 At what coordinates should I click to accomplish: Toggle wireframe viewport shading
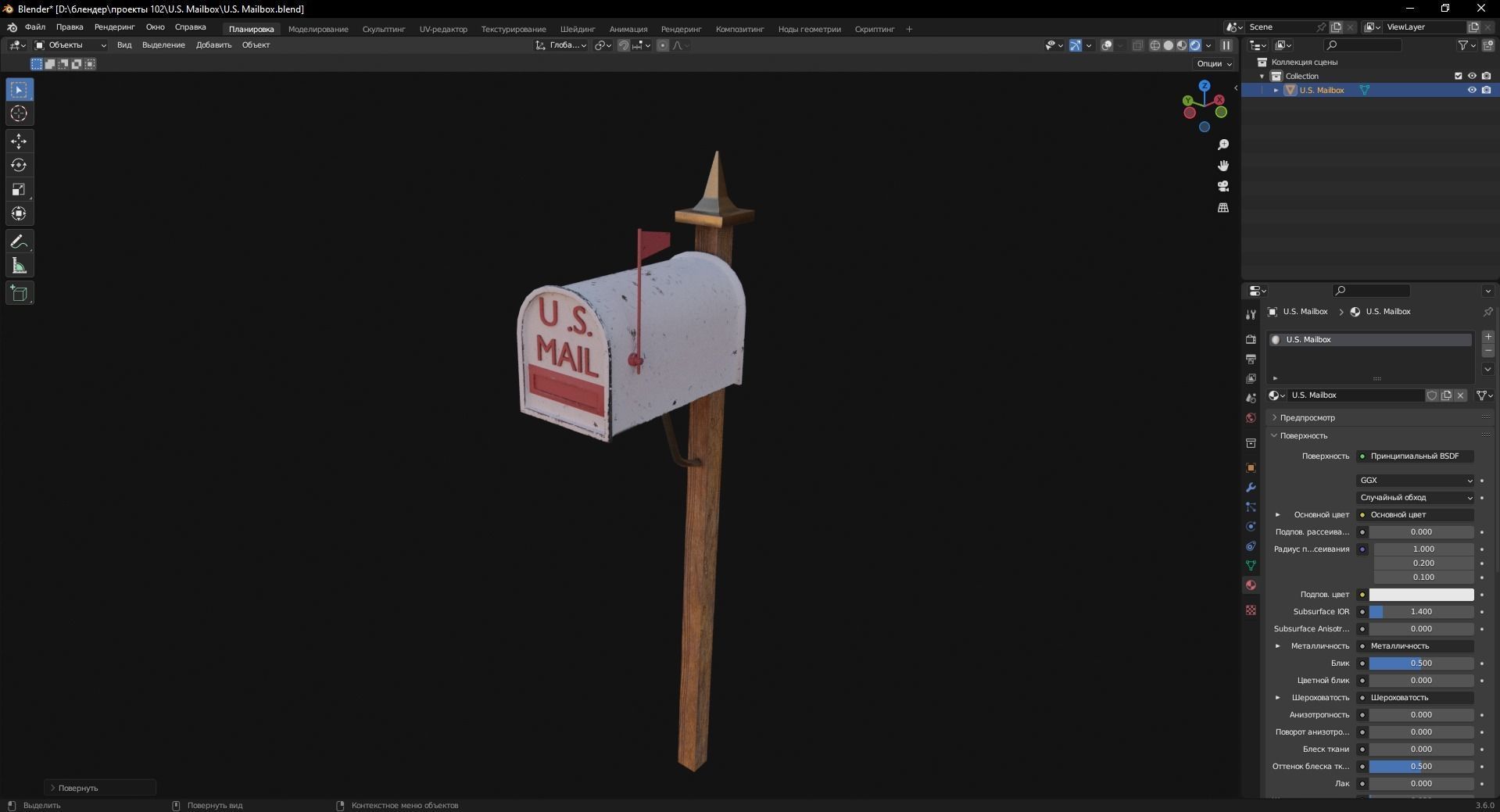1155,45
